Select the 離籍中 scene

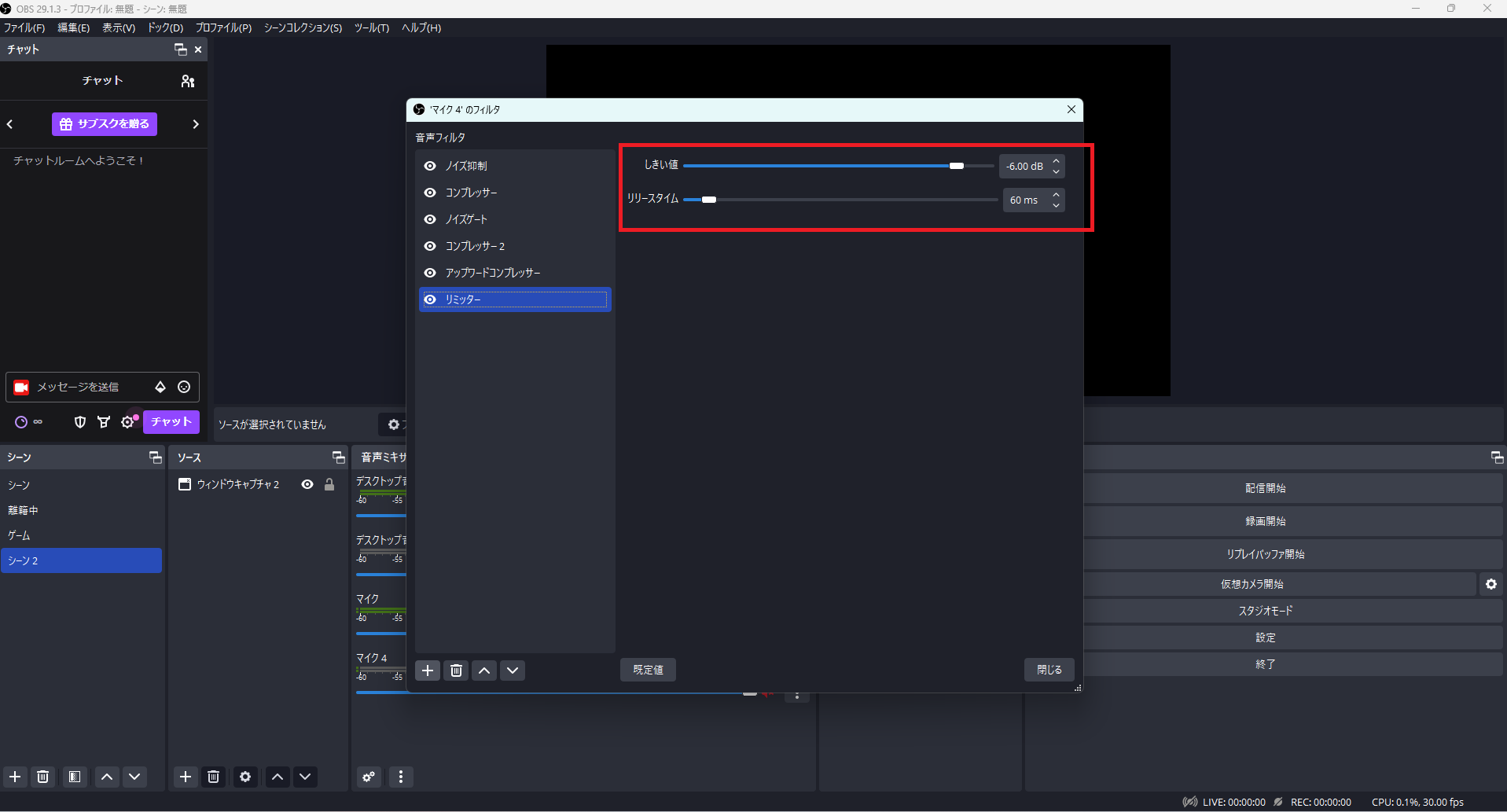click(82, 510)
